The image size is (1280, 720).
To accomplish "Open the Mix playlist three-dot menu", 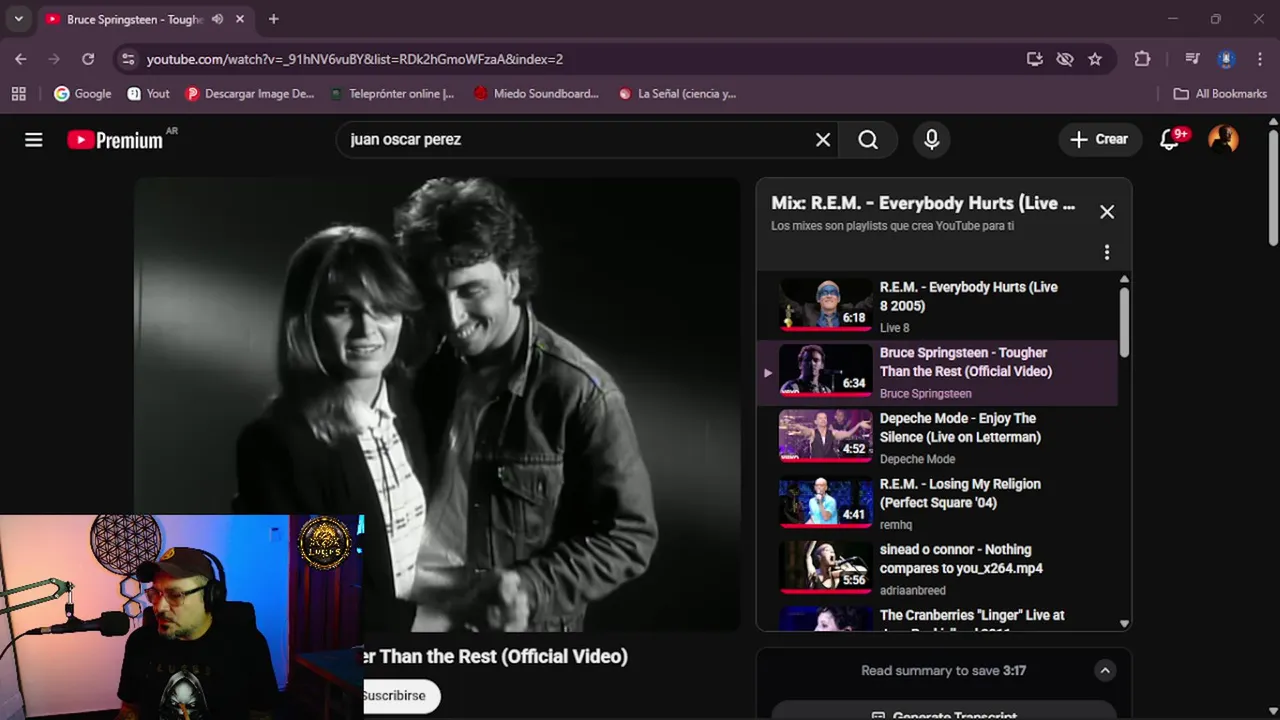I will click(1107, 252).
